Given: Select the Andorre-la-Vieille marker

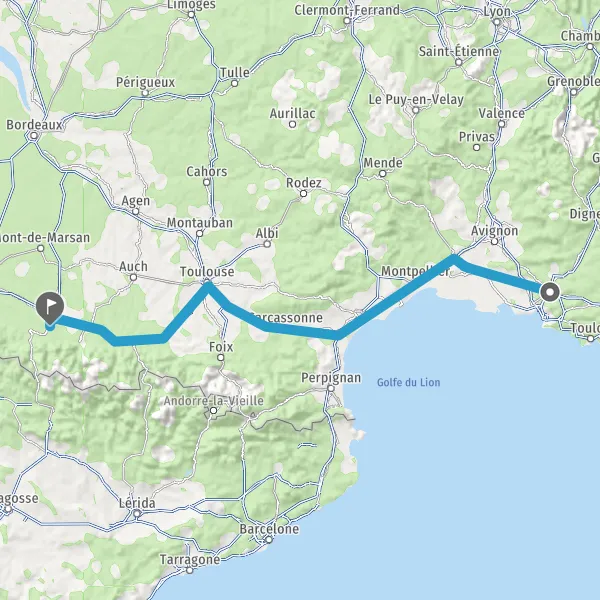Looking at the screenshot, I should click(x=214, y=411).
